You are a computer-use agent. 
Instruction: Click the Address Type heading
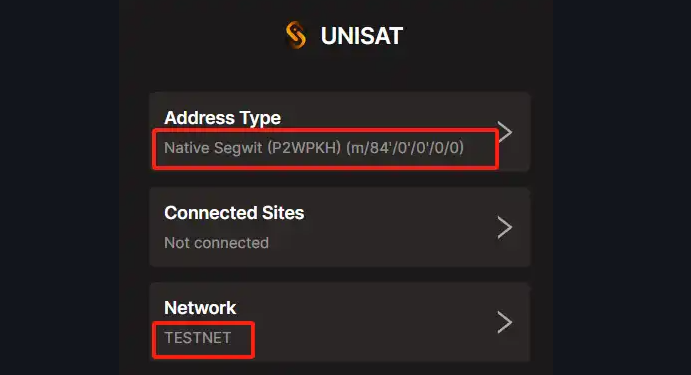coord(222,118)
